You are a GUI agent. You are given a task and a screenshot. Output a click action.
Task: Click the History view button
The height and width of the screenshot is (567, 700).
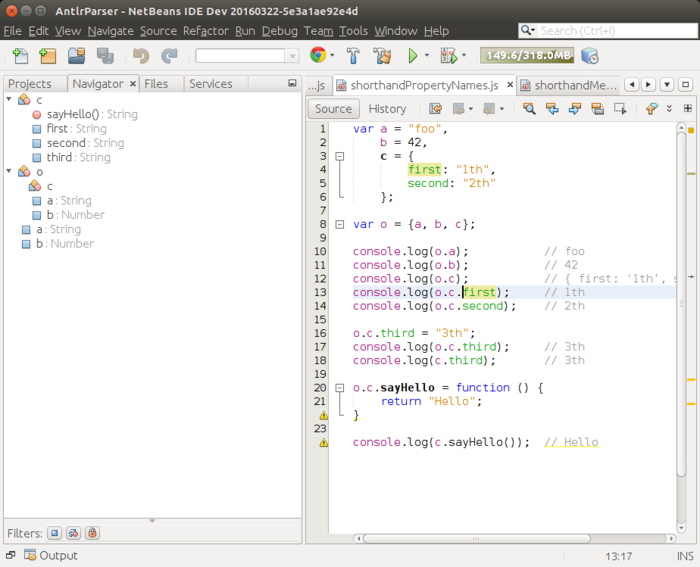387,109
